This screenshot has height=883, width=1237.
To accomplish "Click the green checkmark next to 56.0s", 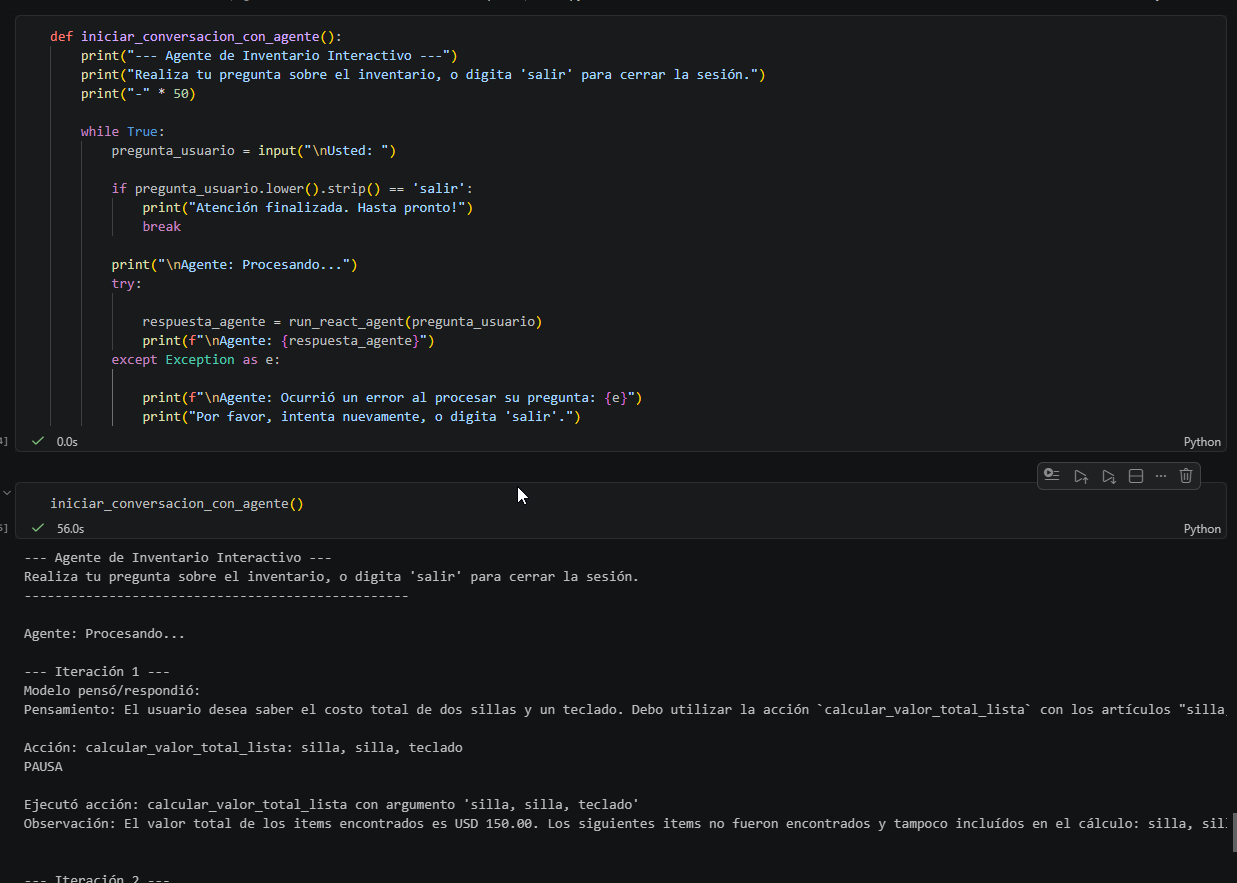I will [x=38, y=528].
